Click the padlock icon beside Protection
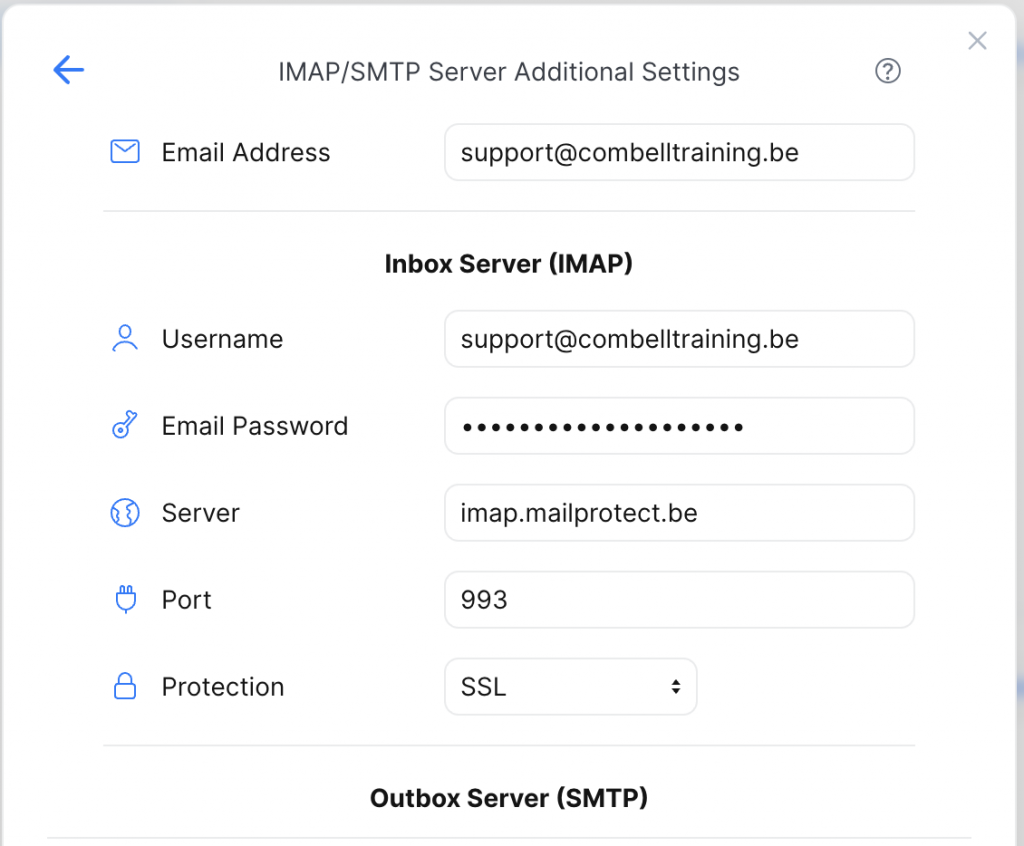 point(125,687)
